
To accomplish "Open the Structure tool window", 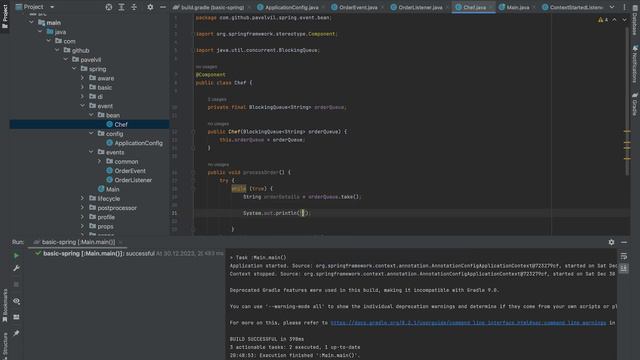I will pyautogui.click(x=5, y=346).
